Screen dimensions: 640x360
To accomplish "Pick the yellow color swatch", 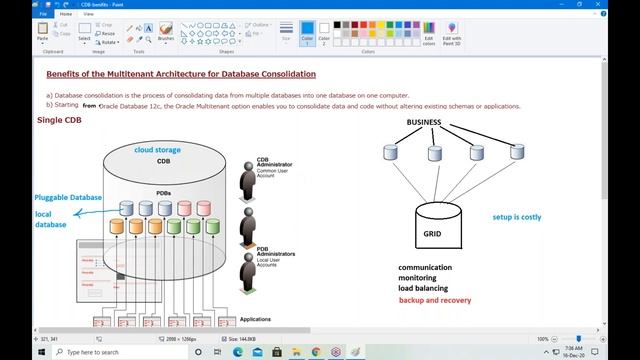I will coord(381,25).
